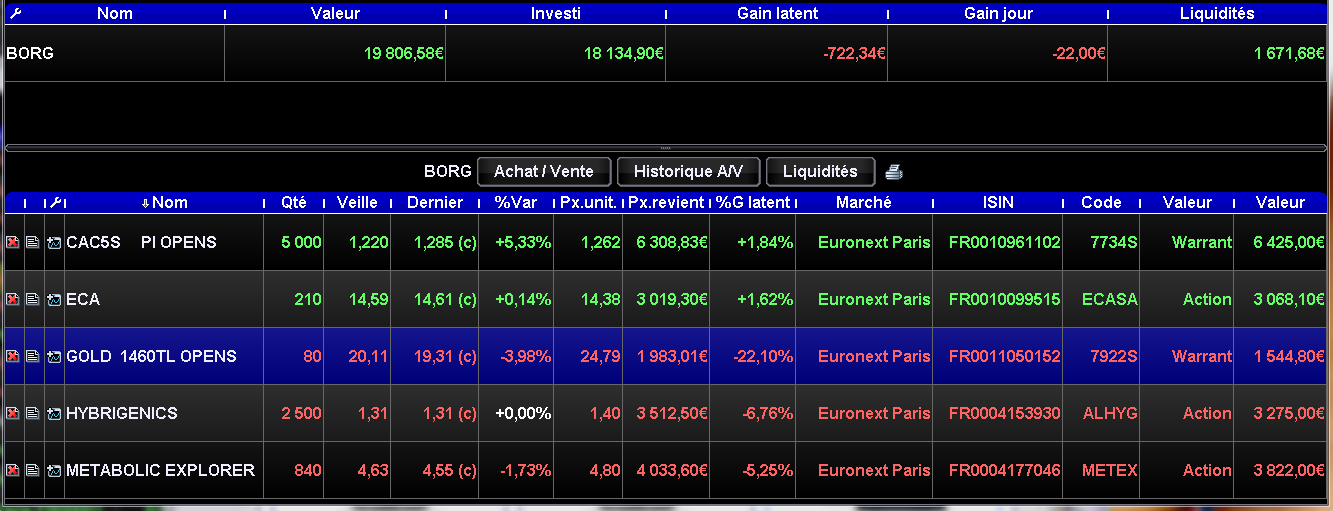Sort by the Dernier column header

(x=435, y=202)
